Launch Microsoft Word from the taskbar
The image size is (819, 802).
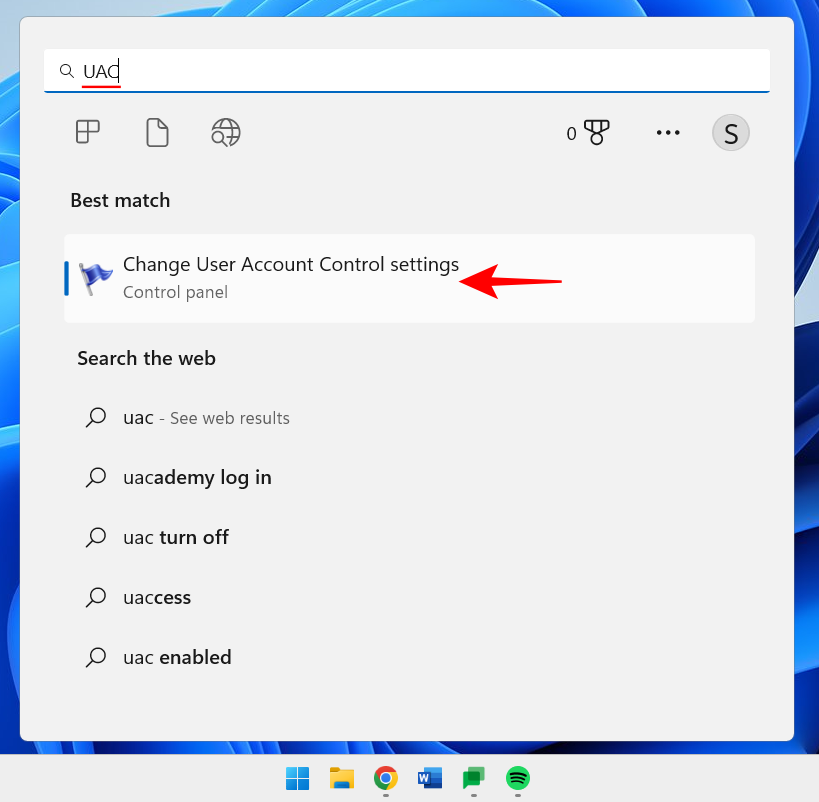point(429,778)
